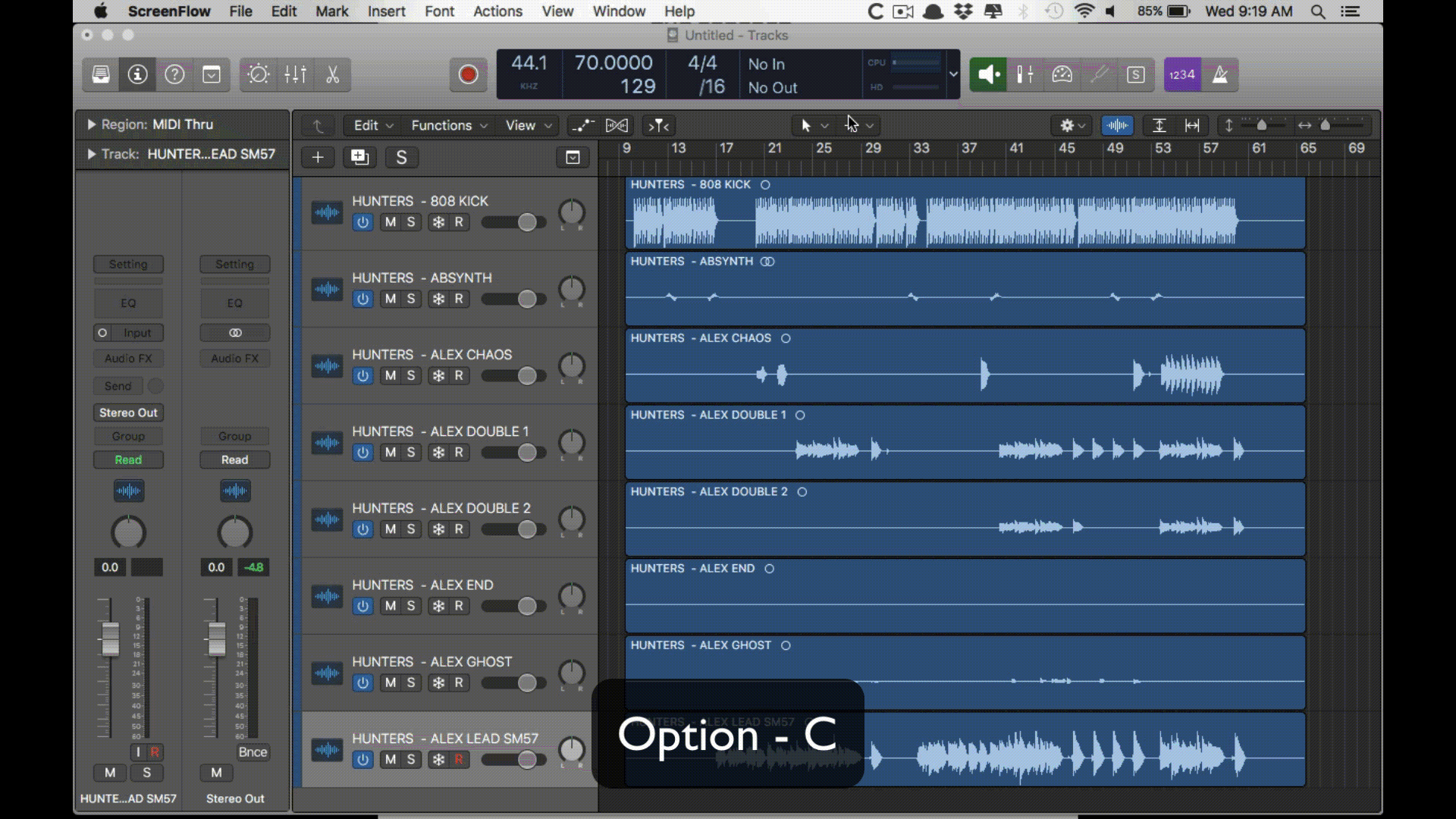Click bar 33 on the timeline ruler
Screen dimensions: 1456x819
923,149
